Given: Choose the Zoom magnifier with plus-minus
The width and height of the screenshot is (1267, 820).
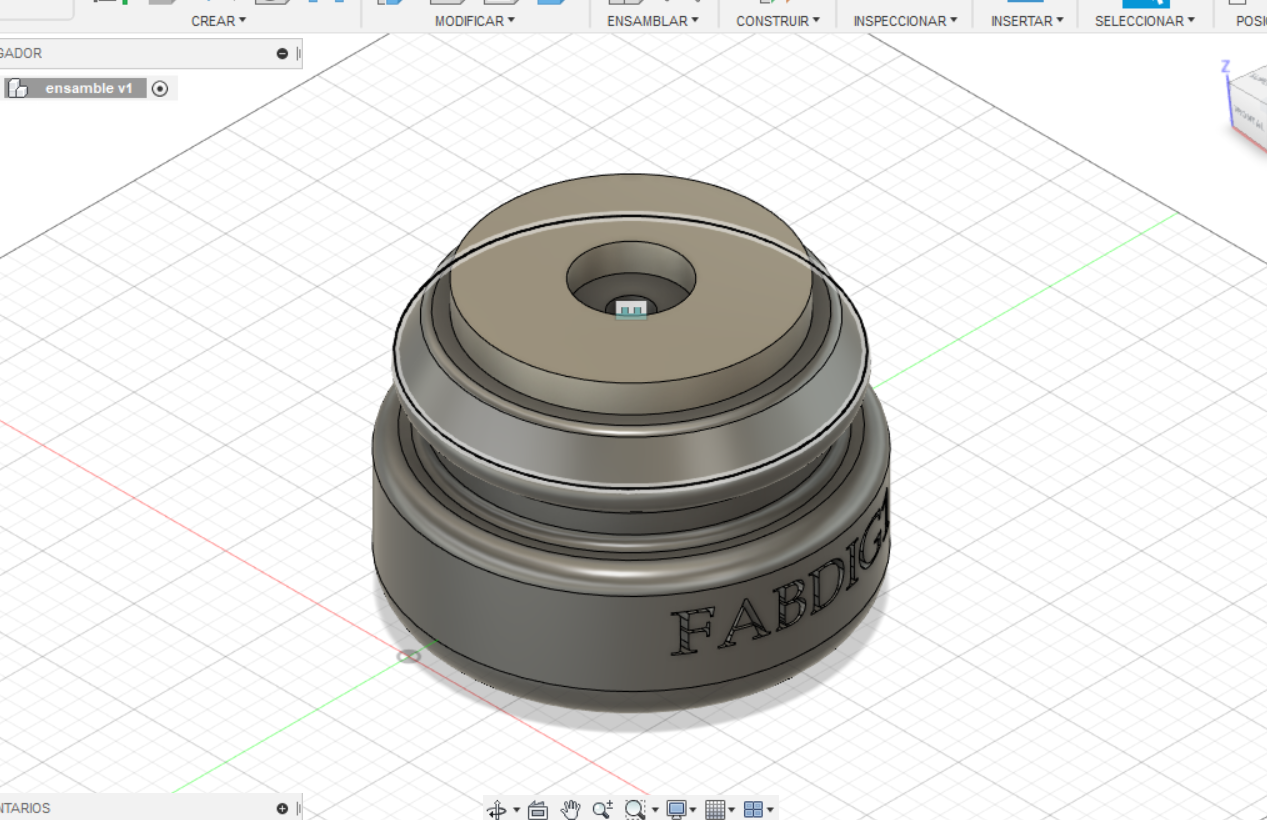Looking at the screenshot, I should 602,809.
